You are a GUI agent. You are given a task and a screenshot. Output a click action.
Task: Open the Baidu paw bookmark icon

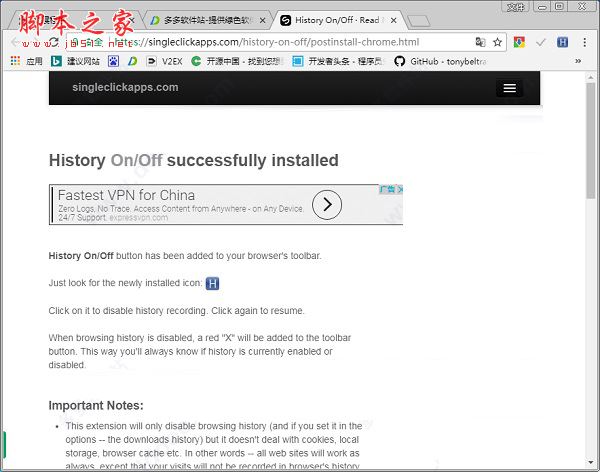pyautogui.click(x=113, y=61)
